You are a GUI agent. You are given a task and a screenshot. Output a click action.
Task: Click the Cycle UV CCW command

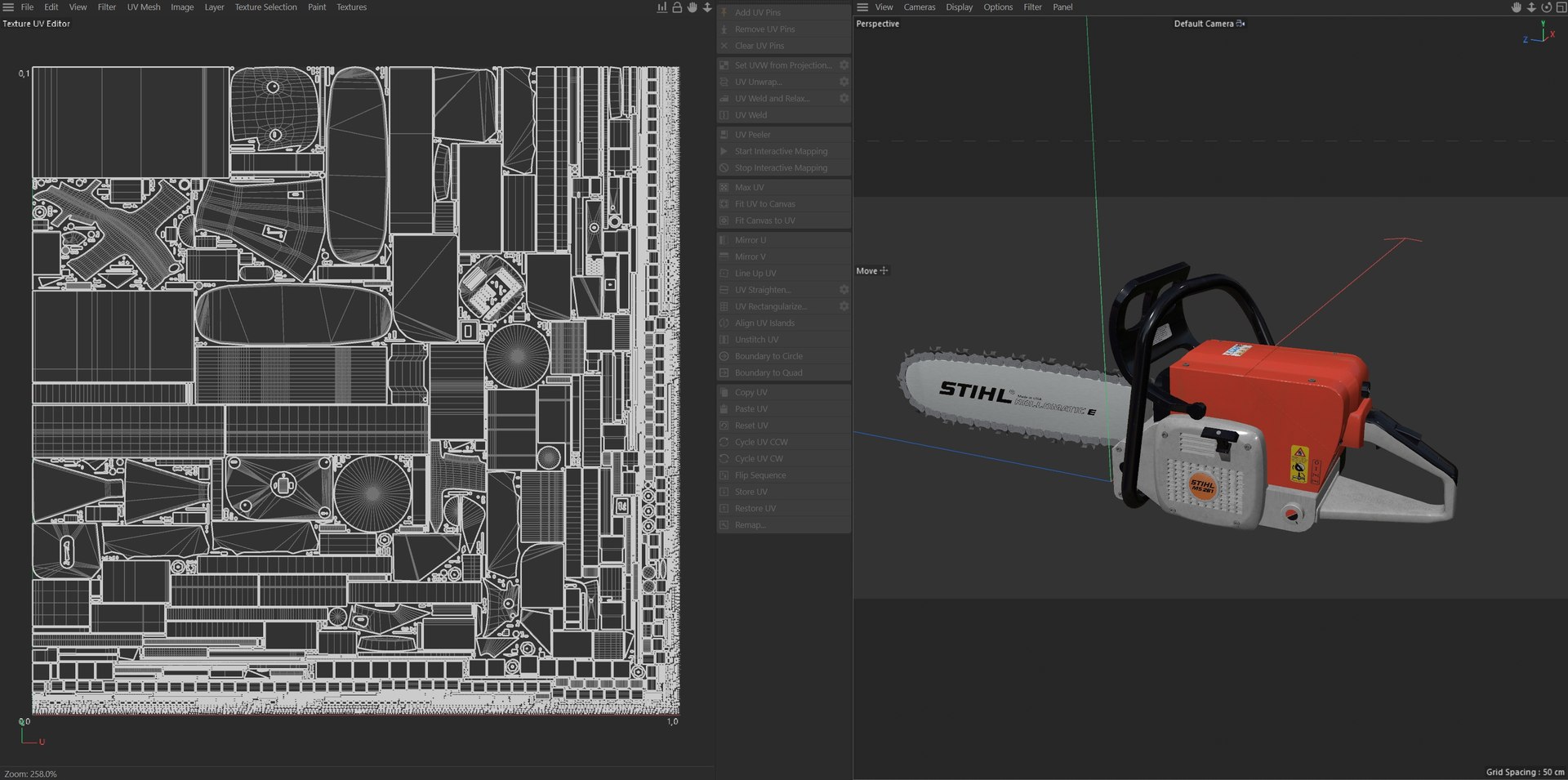tap(784, 442)
